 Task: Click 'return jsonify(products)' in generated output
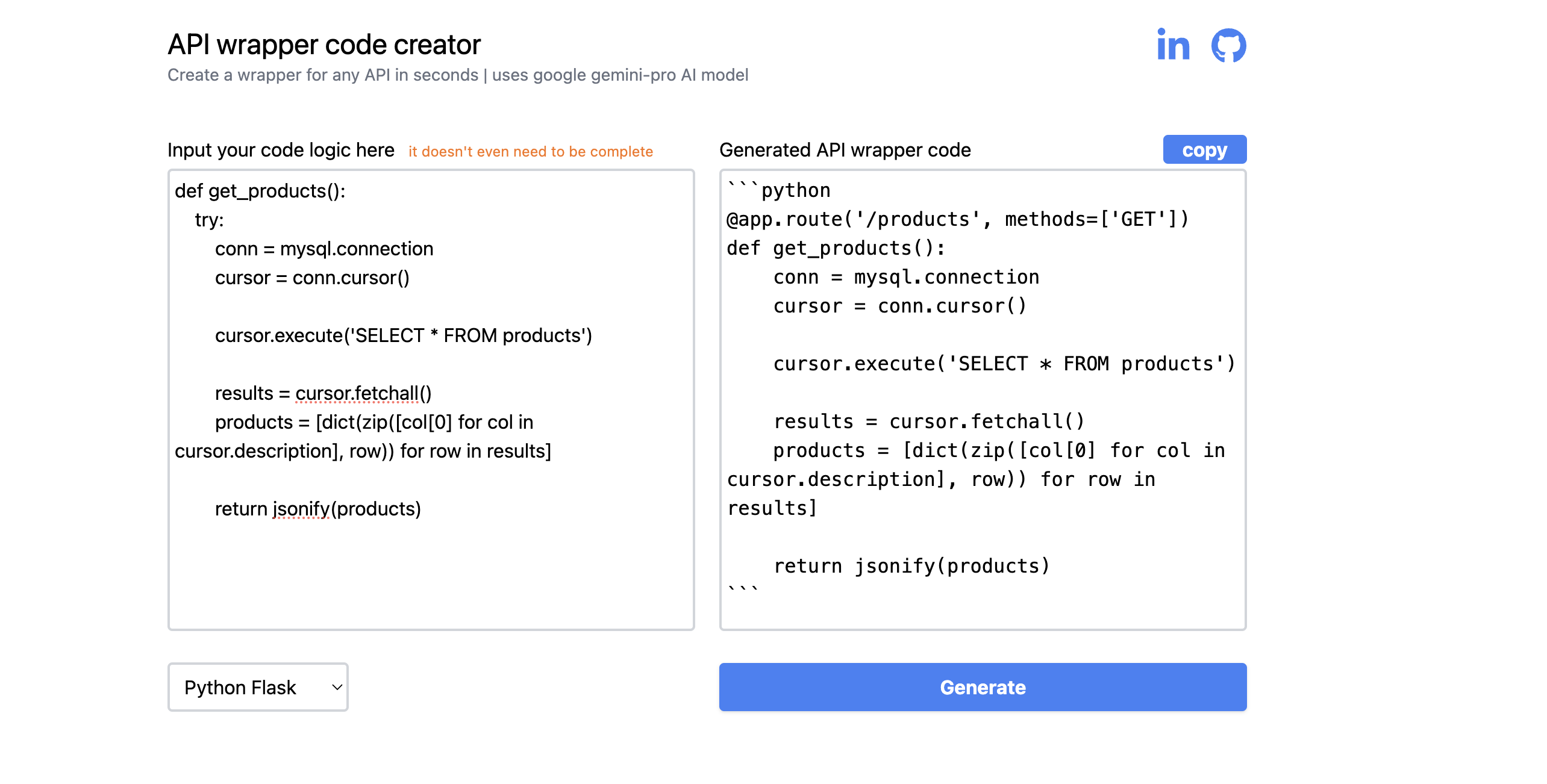[911, 566]
